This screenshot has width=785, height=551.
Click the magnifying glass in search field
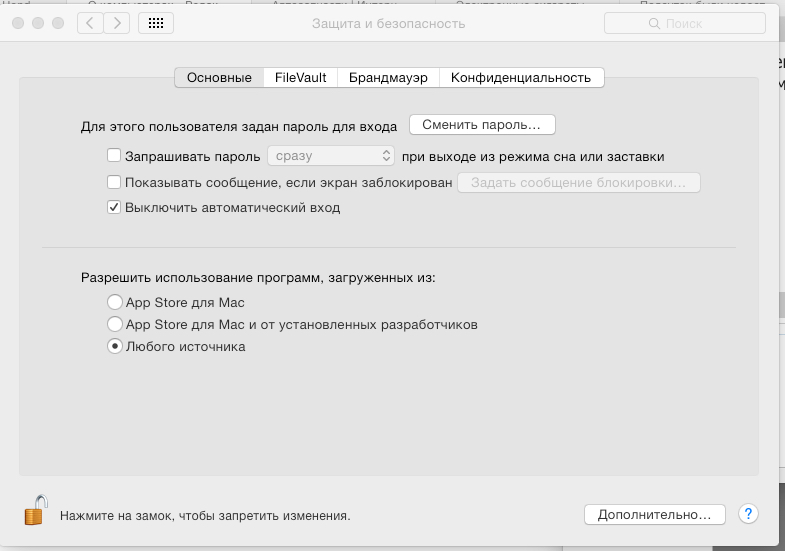[x=655, y=23]
